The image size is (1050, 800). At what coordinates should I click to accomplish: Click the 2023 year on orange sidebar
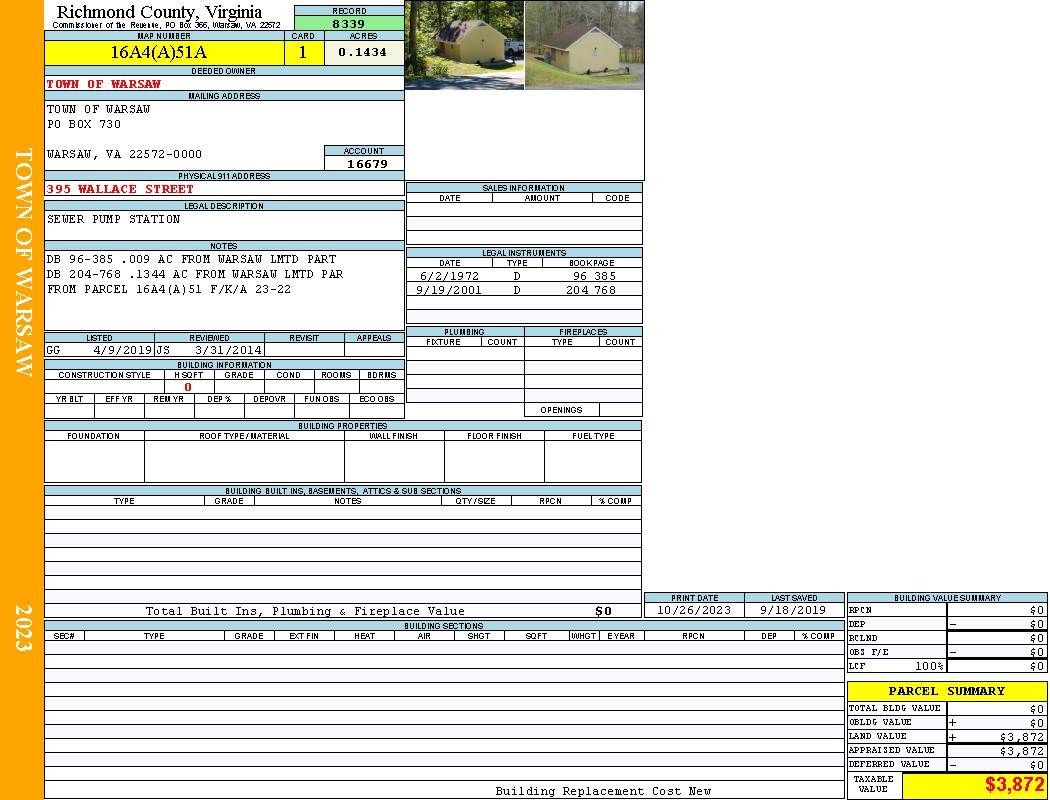(x=22, y=628)
